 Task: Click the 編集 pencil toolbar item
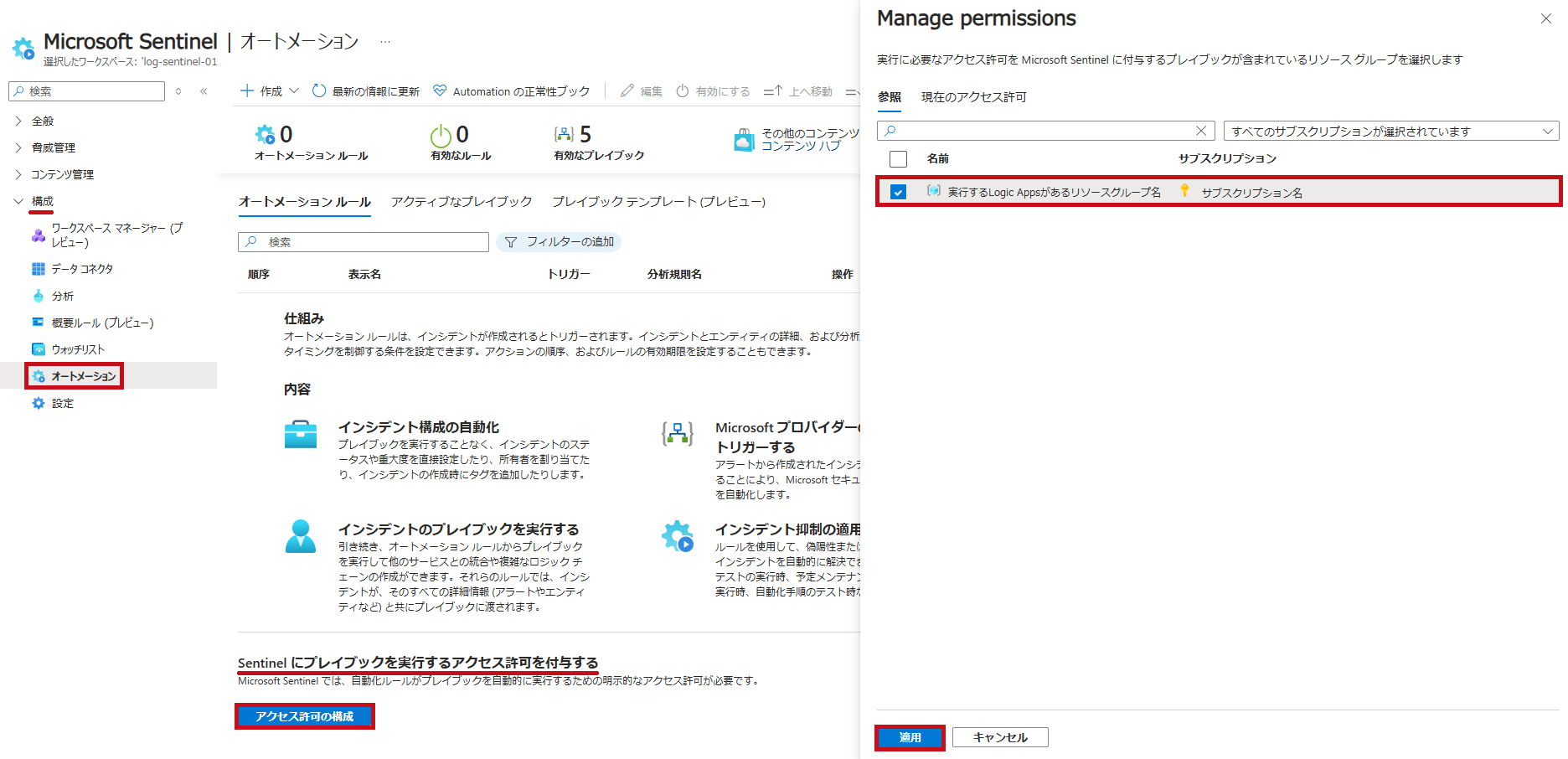tap(642, 91)
